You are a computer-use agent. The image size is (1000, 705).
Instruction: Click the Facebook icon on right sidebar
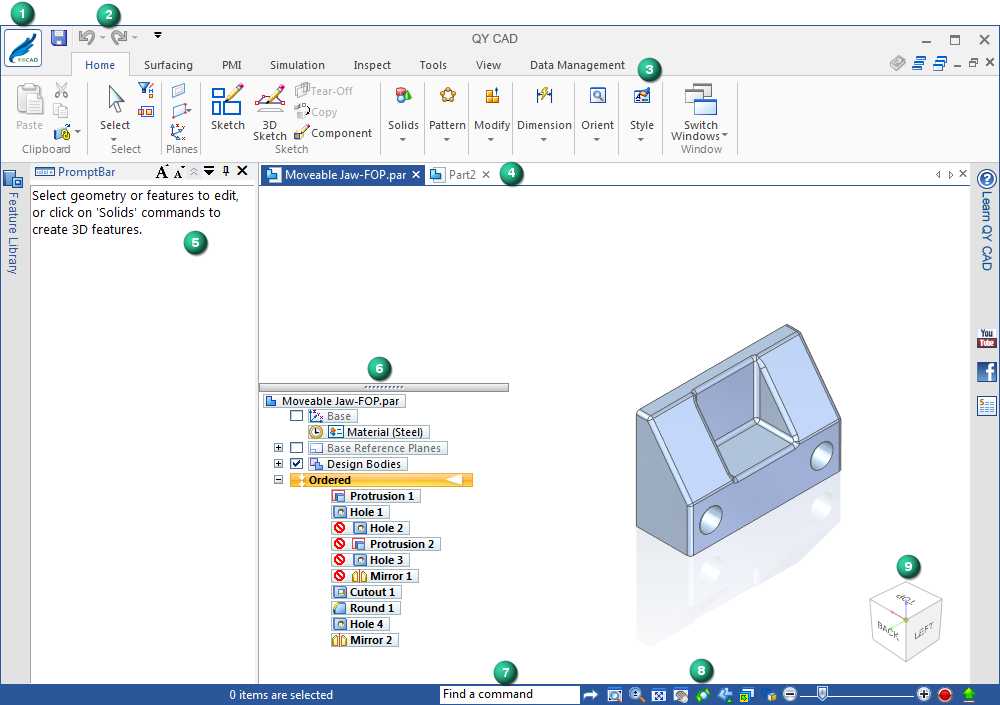tap(986, 372)
